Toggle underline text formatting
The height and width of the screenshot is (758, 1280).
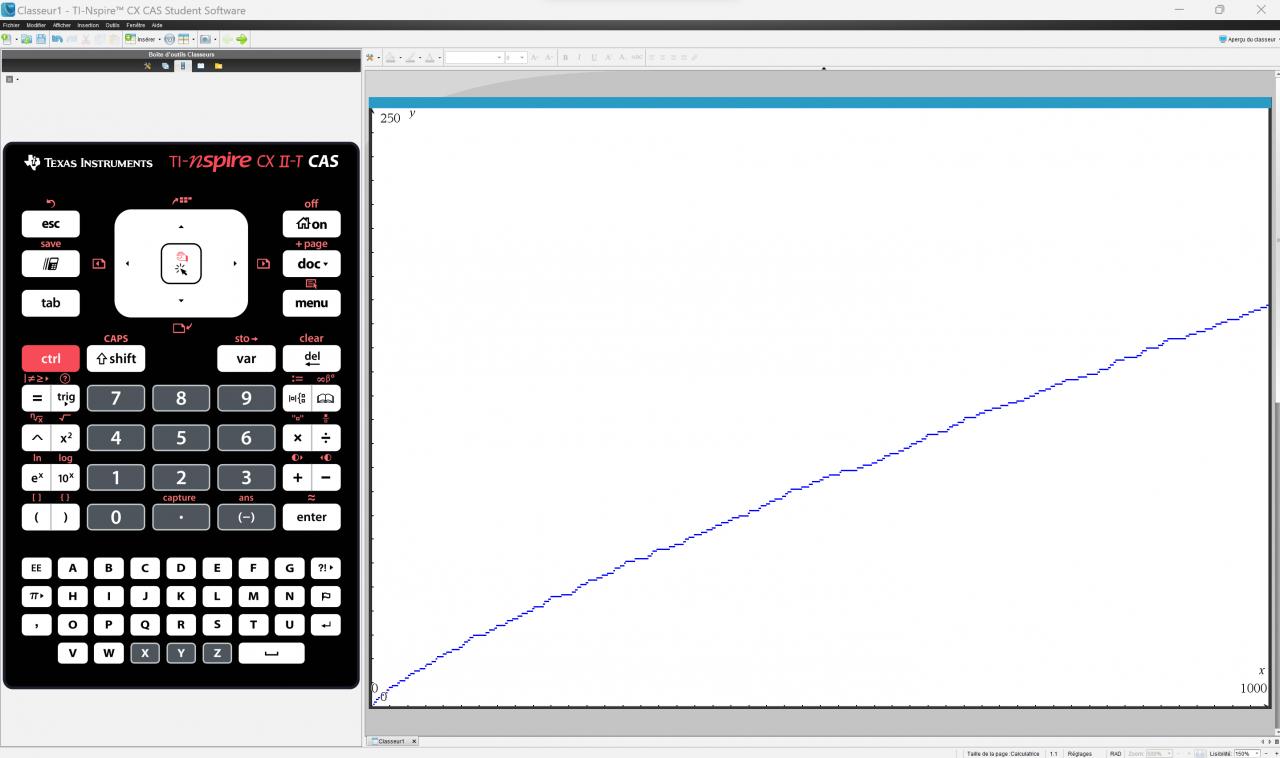click(594, 58)
